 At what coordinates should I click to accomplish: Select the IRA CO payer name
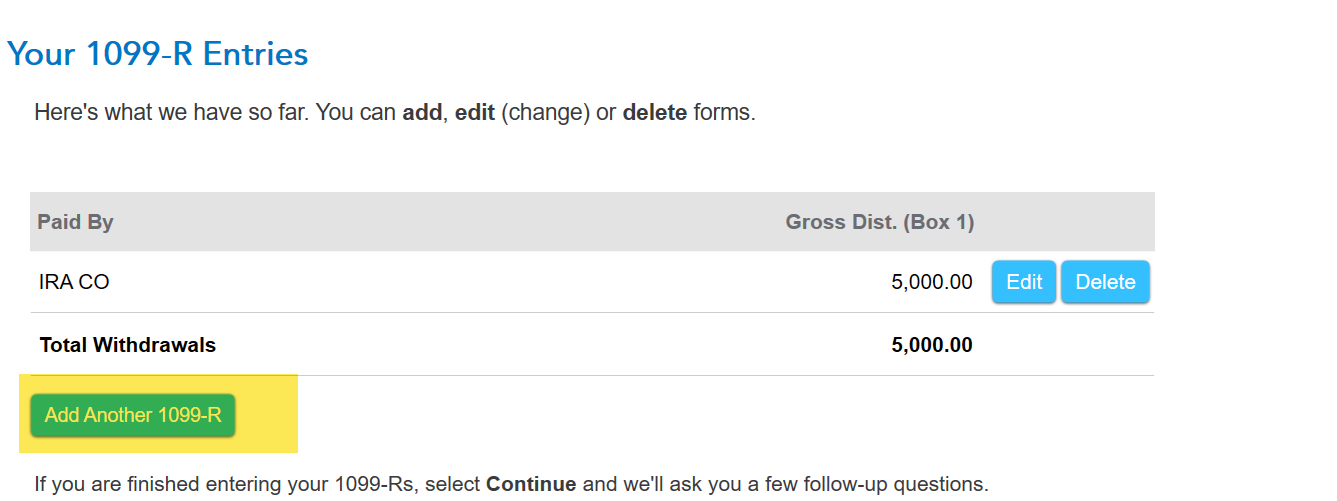click(x=74, y=282)
